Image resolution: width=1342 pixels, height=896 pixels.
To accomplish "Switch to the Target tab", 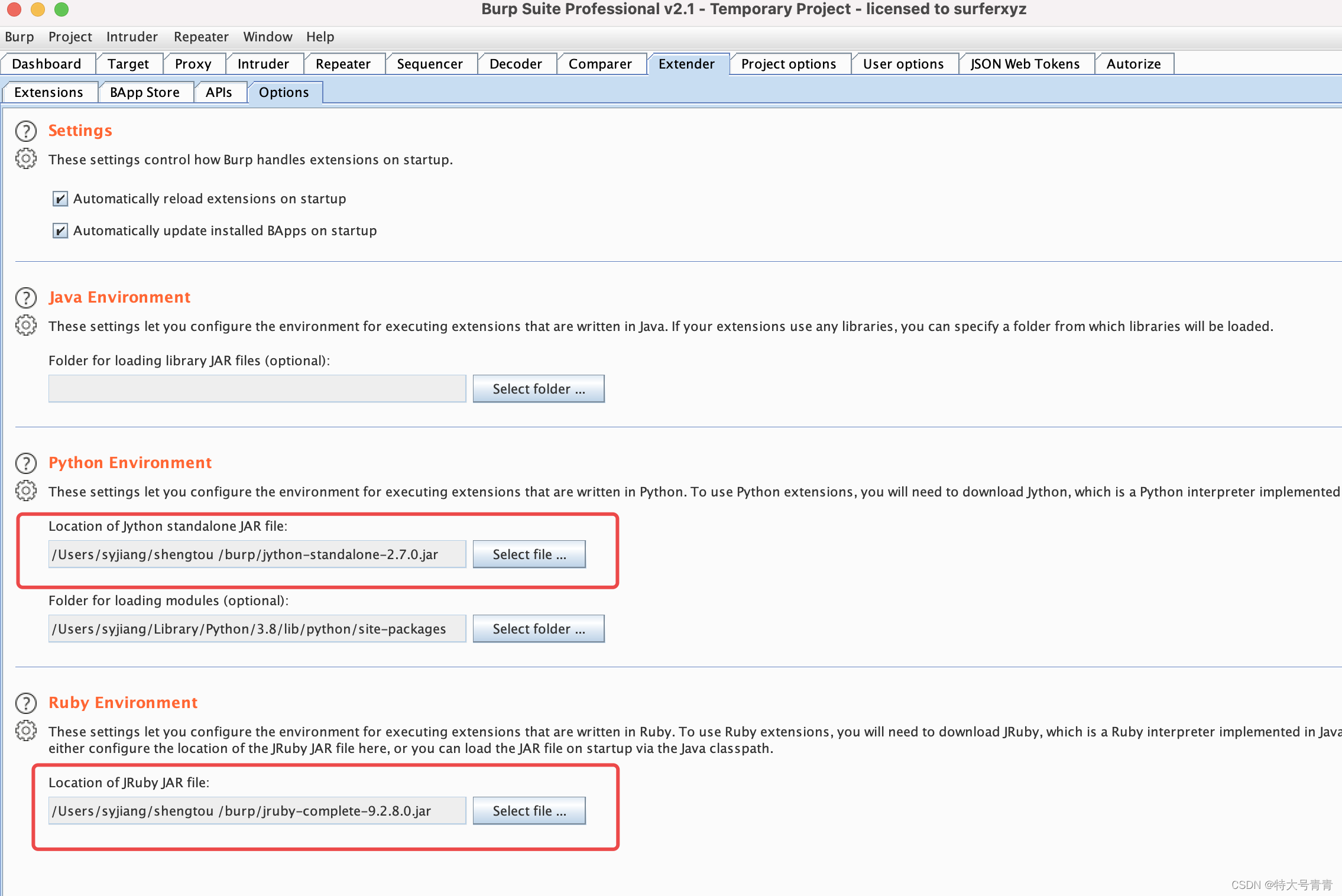I will click(128, 64).
